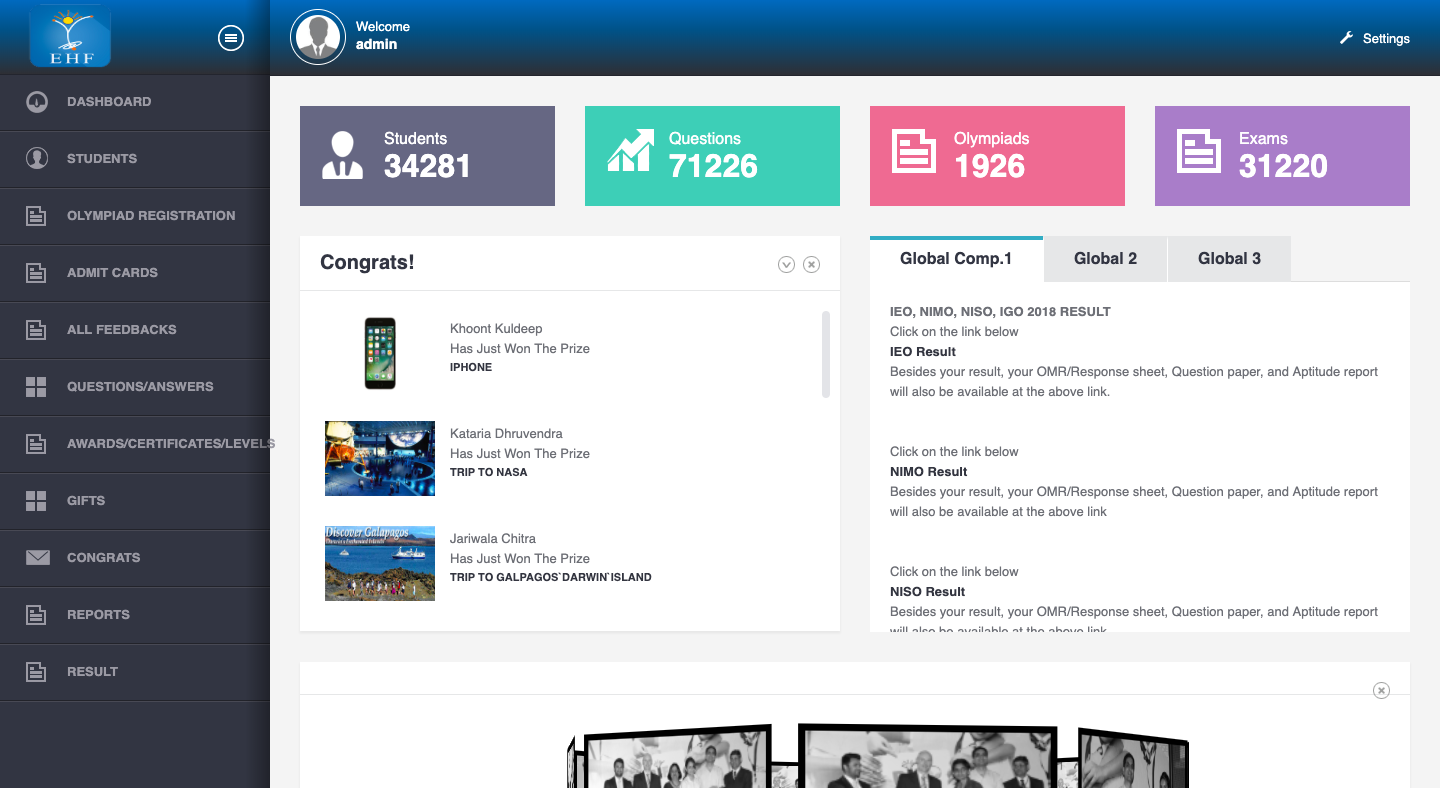Viewport: 1440px width, 788px height.
Task: Click the Questions/Answers grid icon in sidebar
Action: tap(37, 387)
